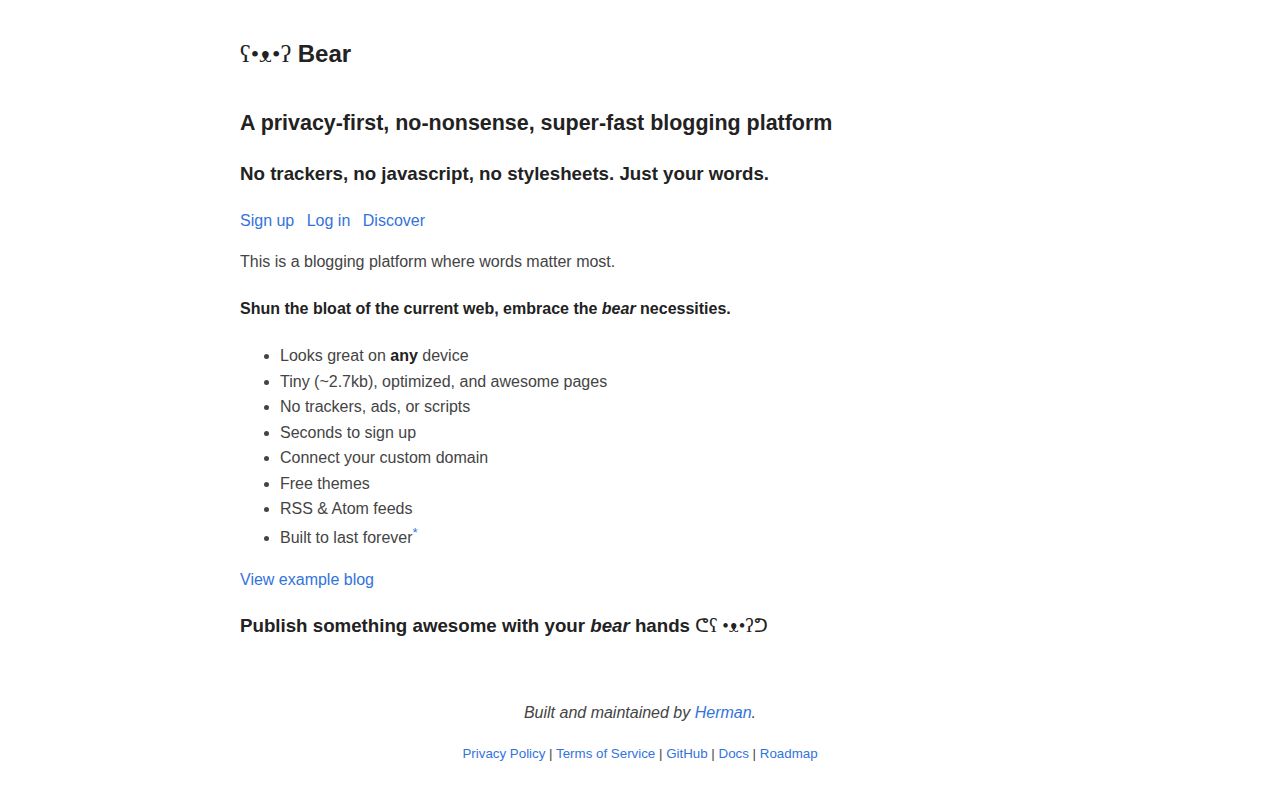Screen dimensions: 1280x800
Task: Read the Privacy Policy
Action: click(x=503, y=753)
